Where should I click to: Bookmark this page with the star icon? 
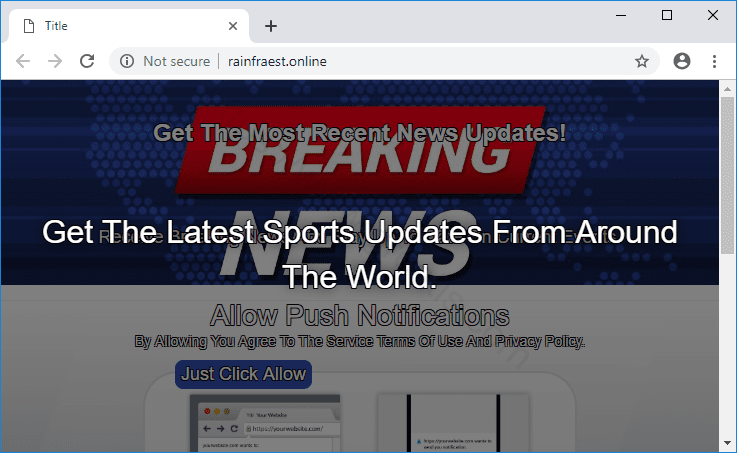coord(641,61)
